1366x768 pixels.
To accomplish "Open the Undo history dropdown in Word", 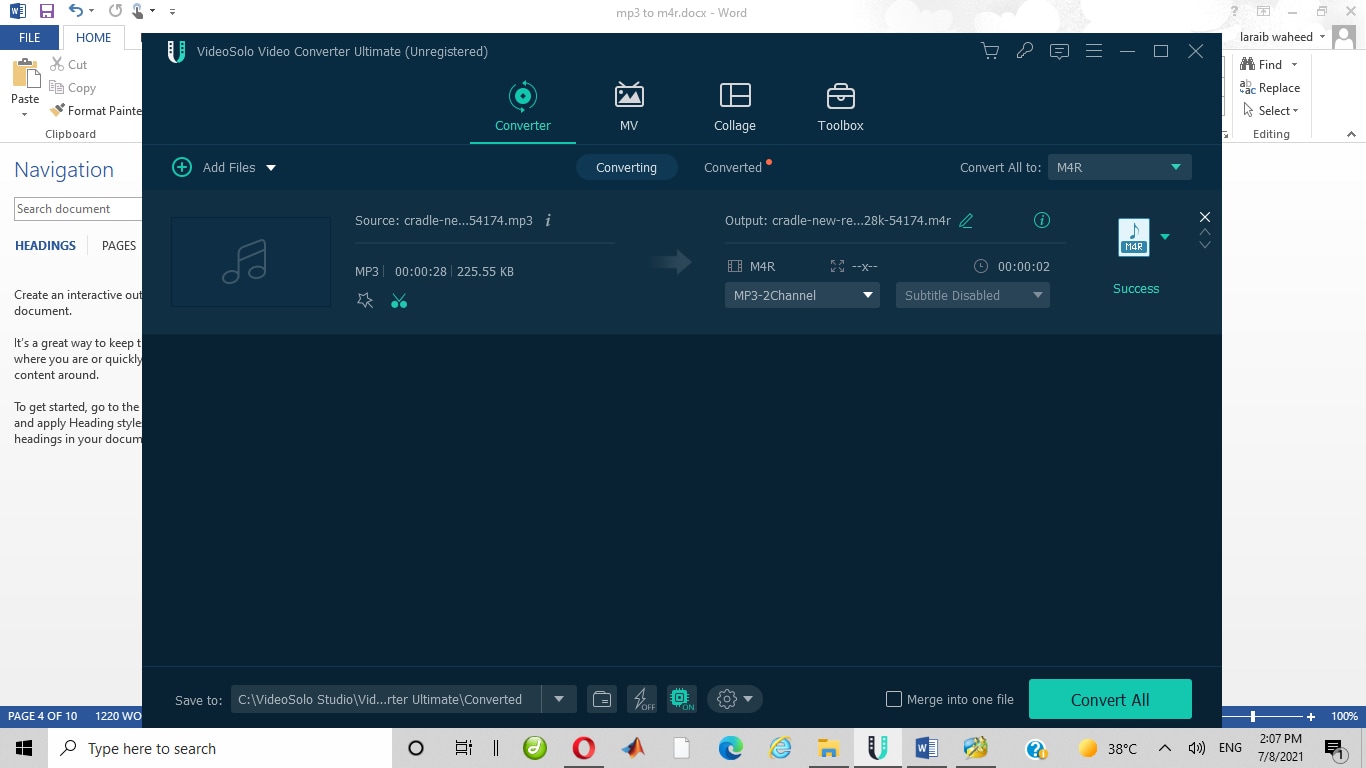I will (x=92, y=11).
